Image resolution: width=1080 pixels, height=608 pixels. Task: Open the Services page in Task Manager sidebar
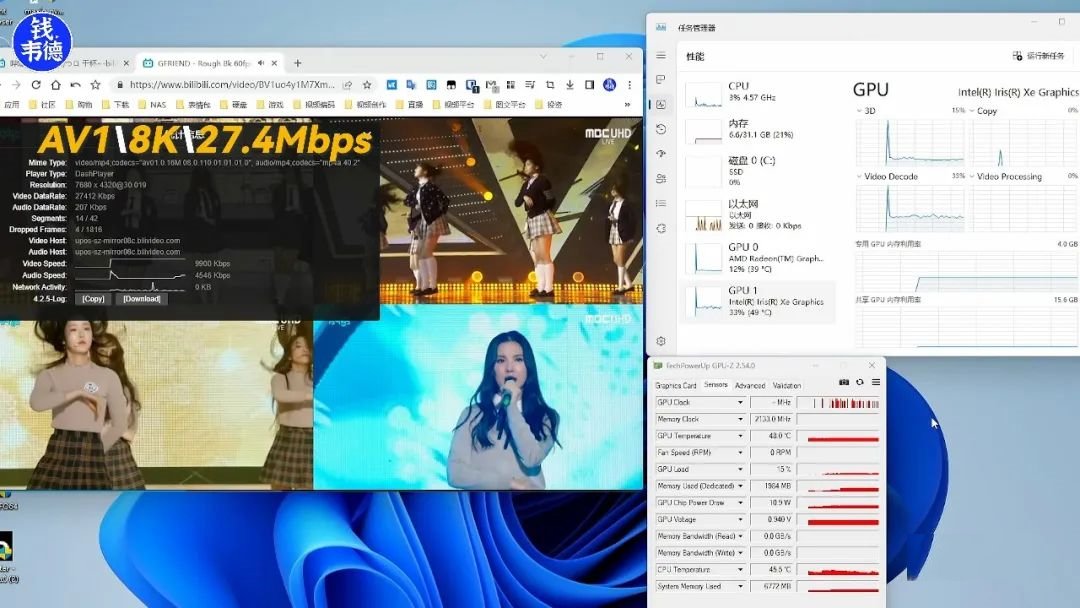click(661, 228)
